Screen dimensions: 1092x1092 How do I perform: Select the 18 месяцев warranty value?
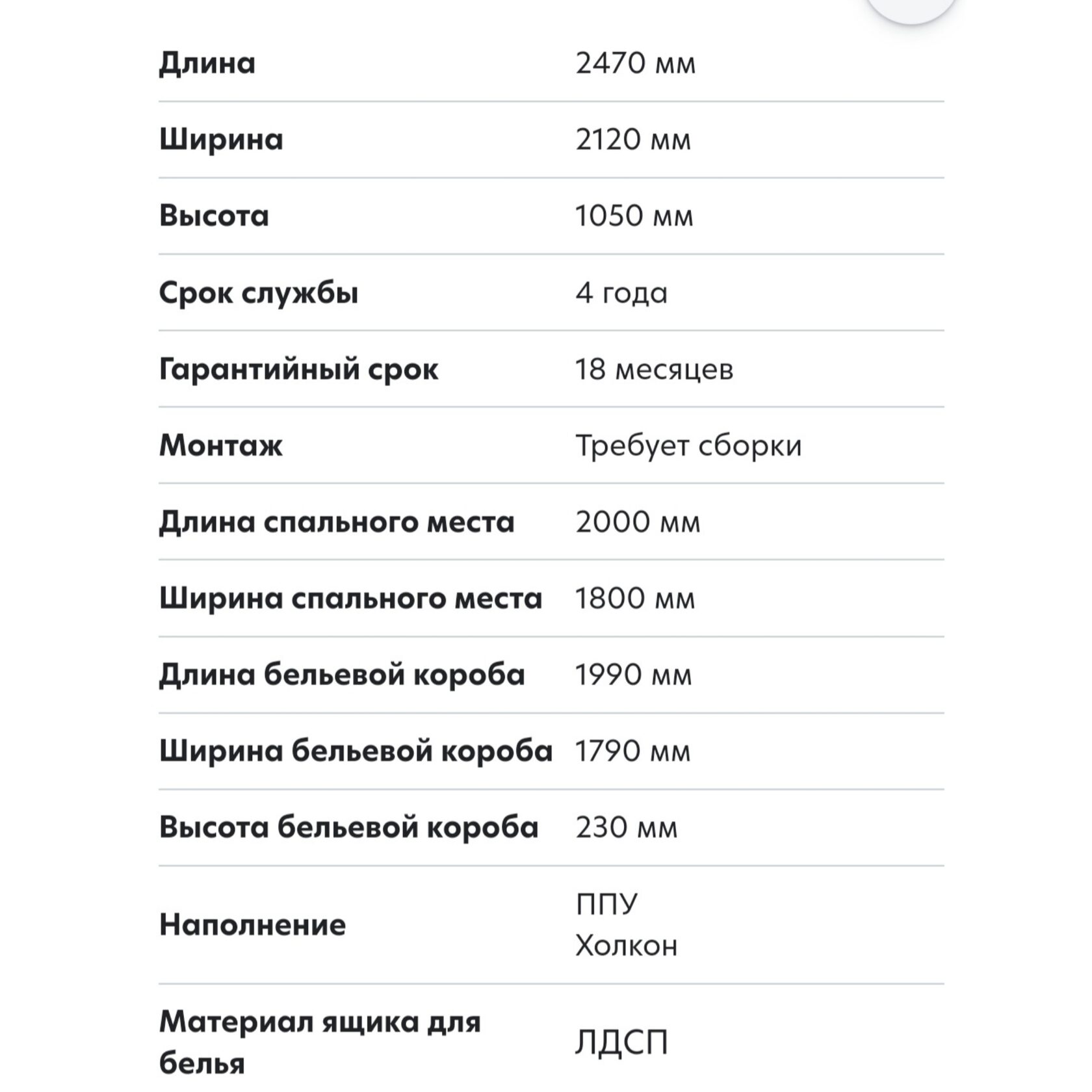(654, 369)
